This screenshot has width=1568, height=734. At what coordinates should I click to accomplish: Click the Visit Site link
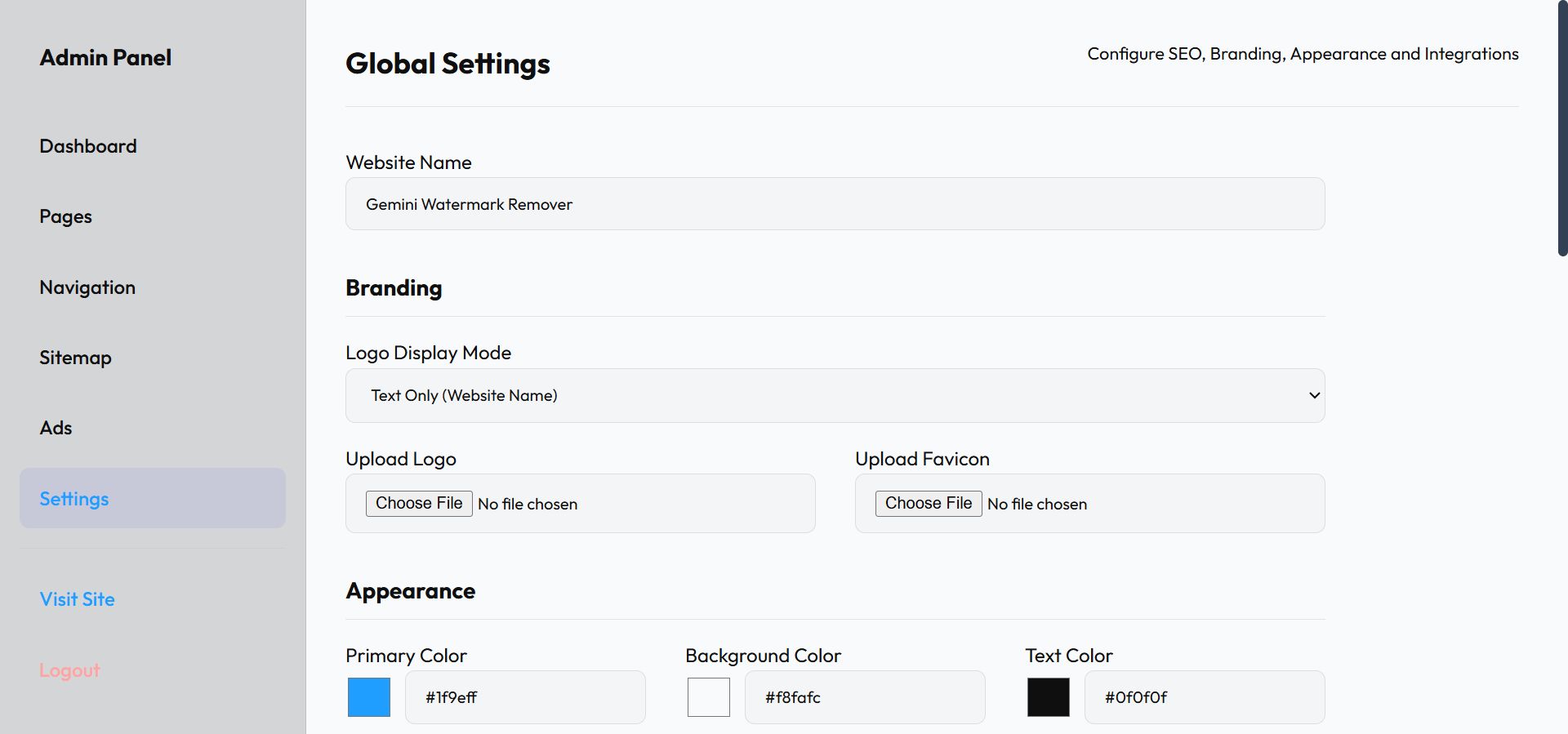(x=77, y=599)
